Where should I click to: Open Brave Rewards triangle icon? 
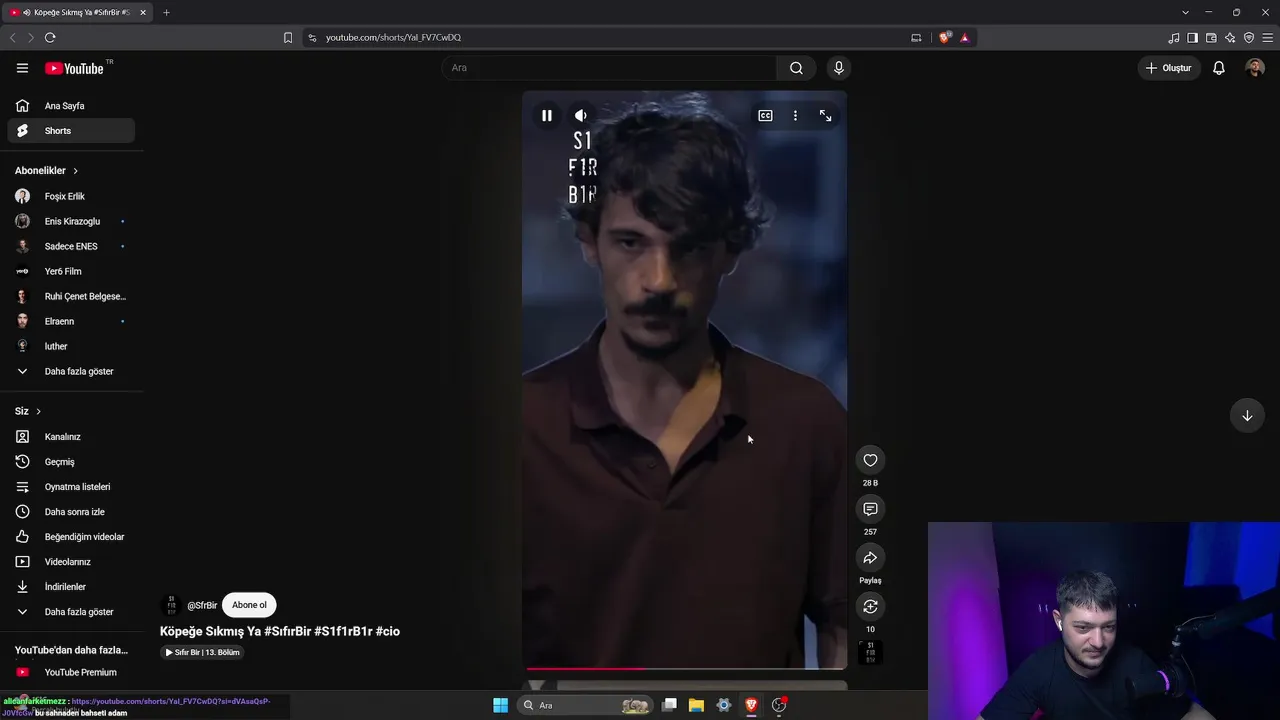coord(965,38)
